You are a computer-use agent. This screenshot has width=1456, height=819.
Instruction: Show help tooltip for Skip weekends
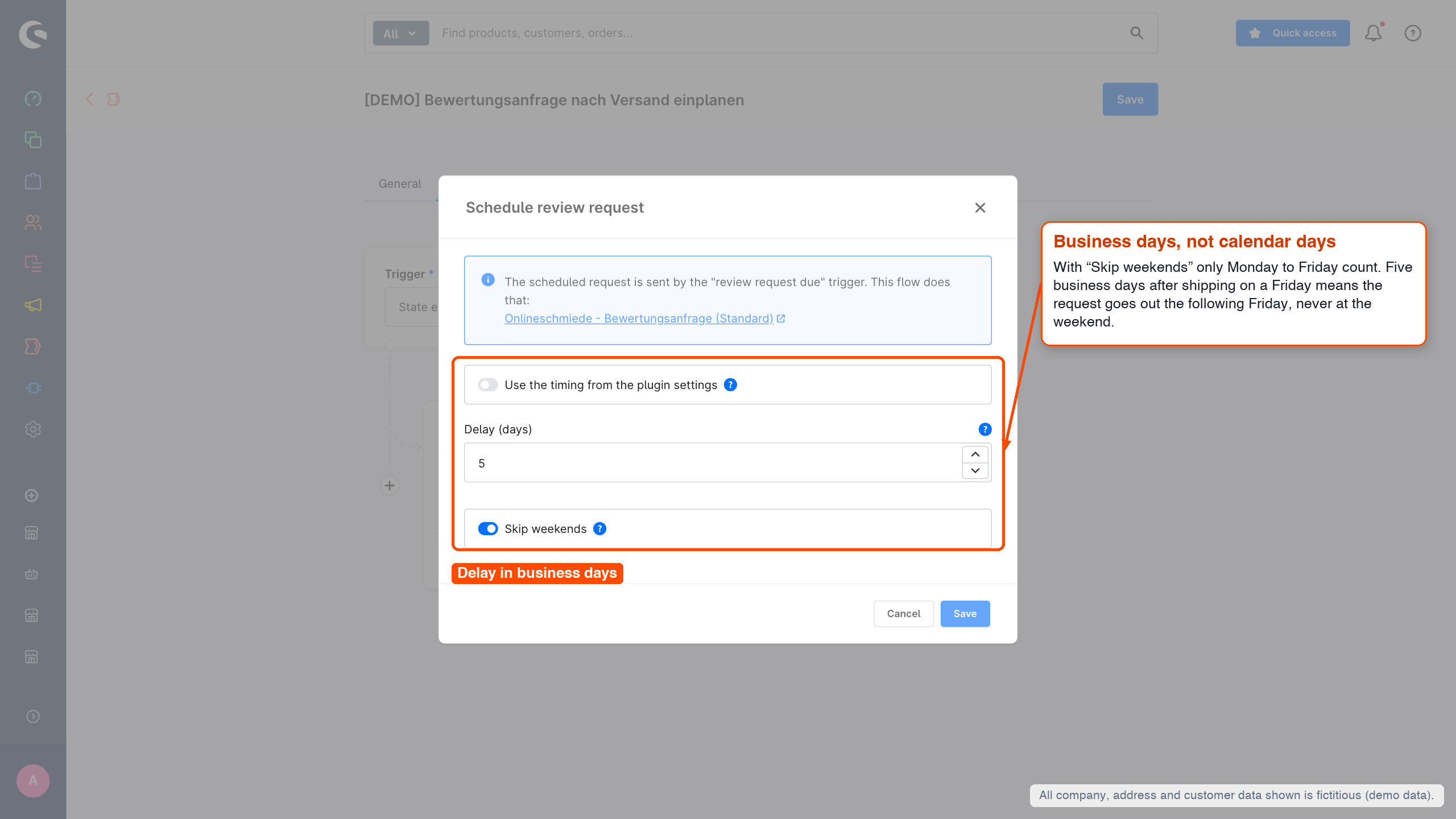click(x=599, y=529)
